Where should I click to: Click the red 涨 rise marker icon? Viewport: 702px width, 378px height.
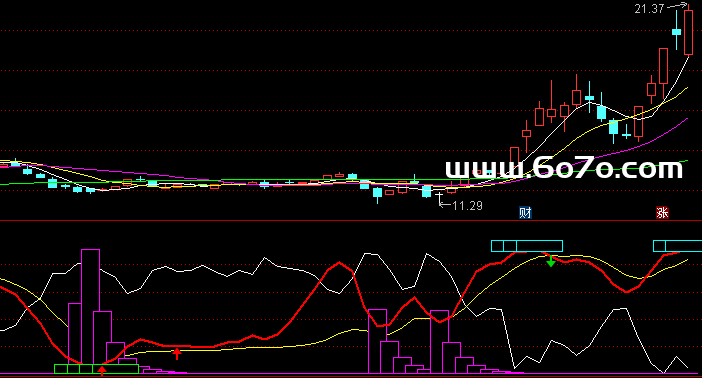662,213
